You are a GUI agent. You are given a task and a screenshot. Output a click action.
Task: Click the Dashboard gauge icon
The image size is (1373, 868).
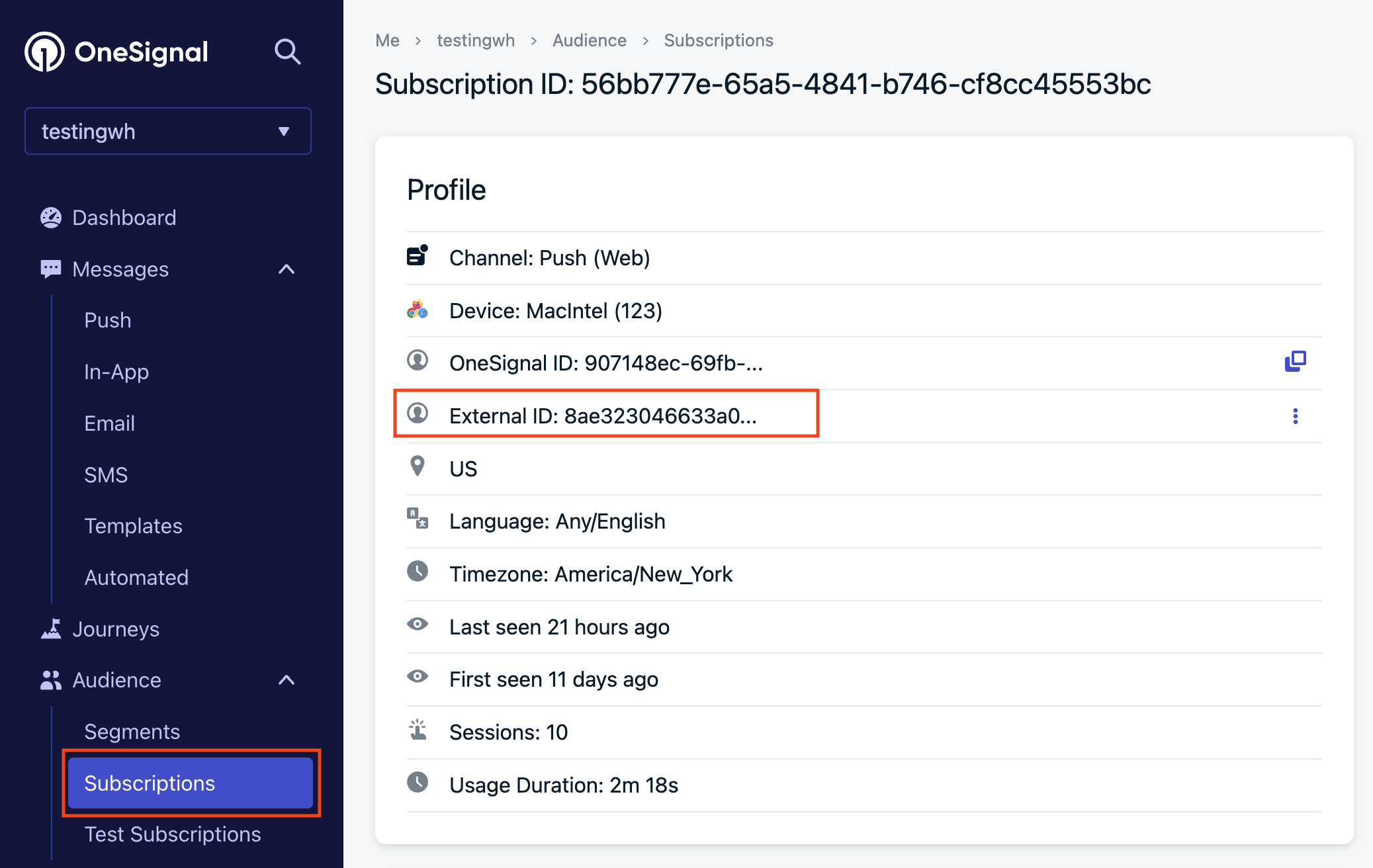[51, 218]
